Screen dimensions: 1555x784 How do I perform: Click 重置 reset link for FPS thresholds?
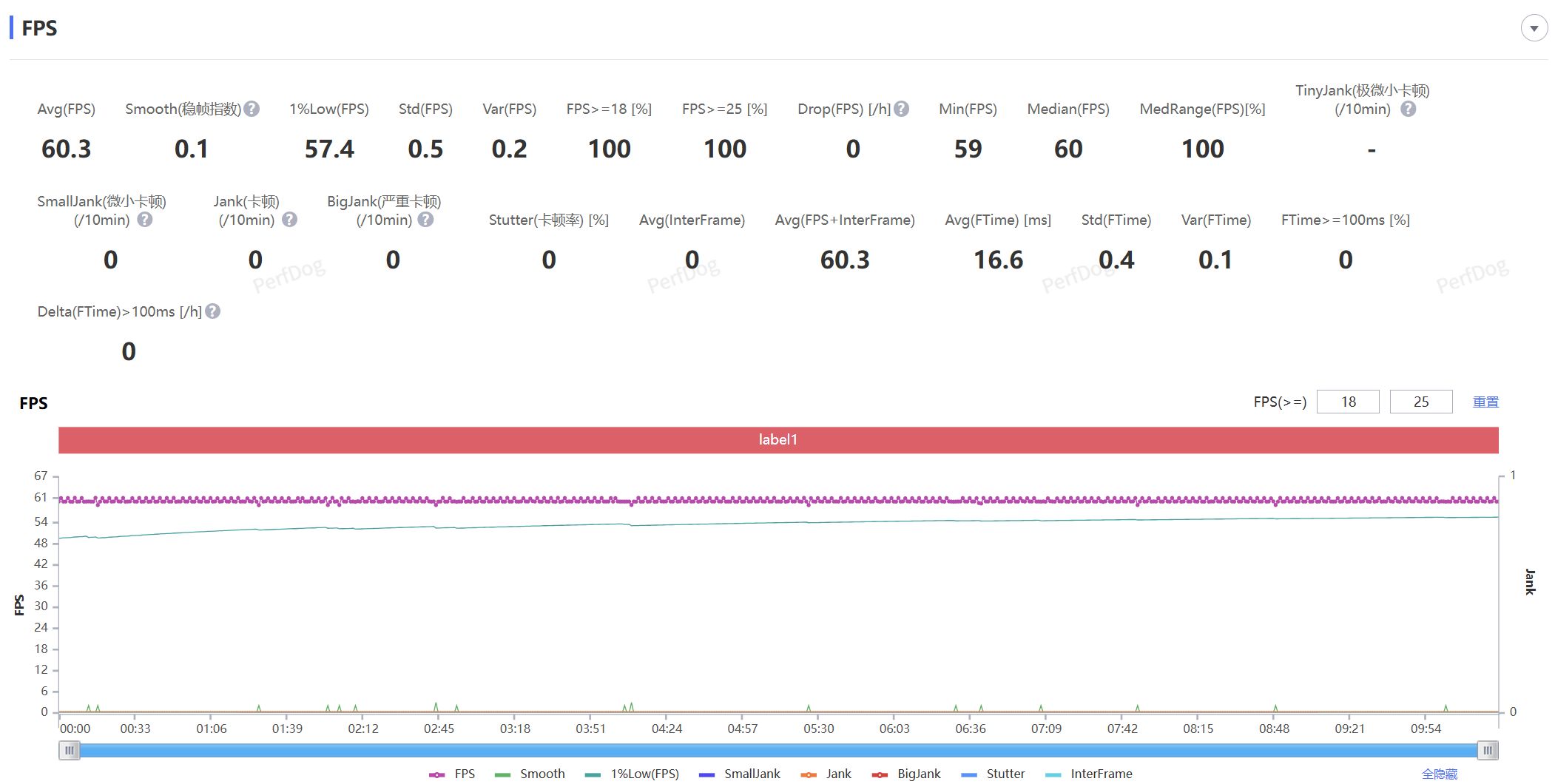pos(1485,402)
